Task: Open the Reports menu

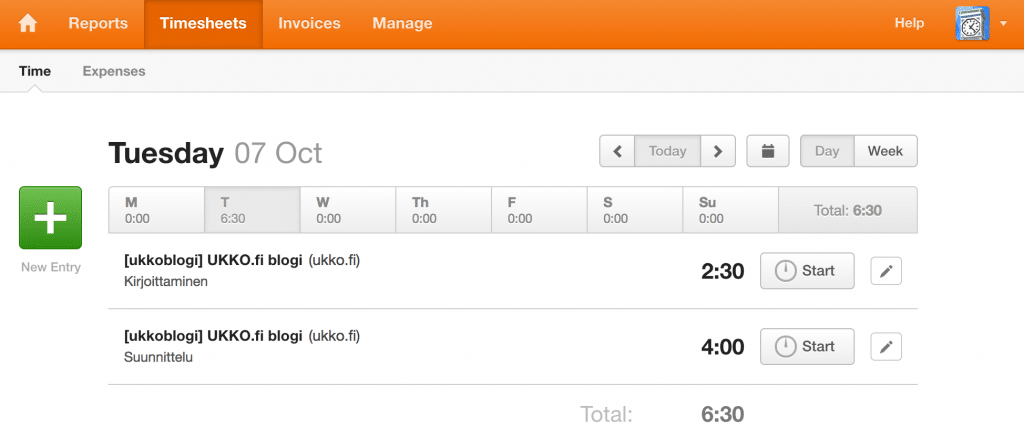Action: pos(98,23)
